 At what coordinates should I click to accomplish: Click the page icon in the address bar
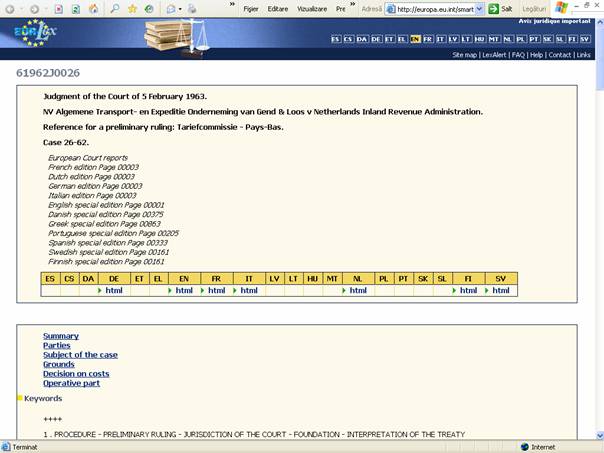[x=391, y=9]
